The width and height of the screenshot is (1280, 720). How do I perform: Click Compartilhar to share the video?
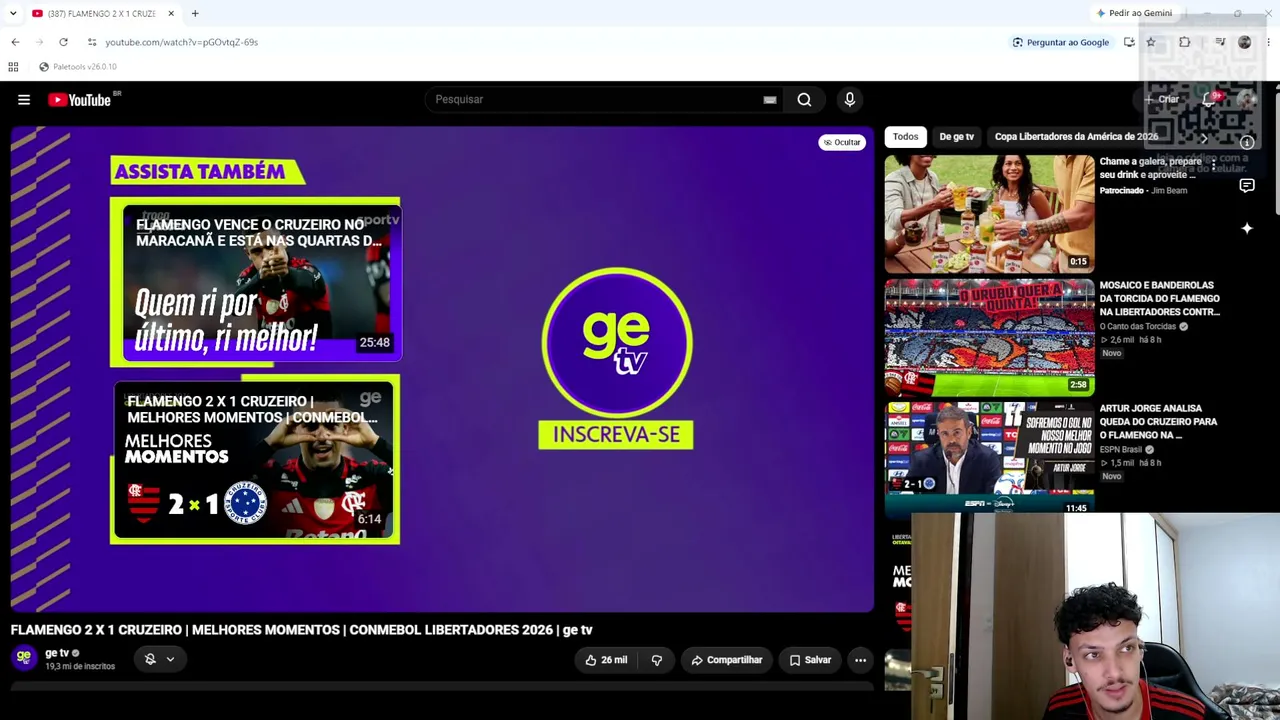(727, 660)
